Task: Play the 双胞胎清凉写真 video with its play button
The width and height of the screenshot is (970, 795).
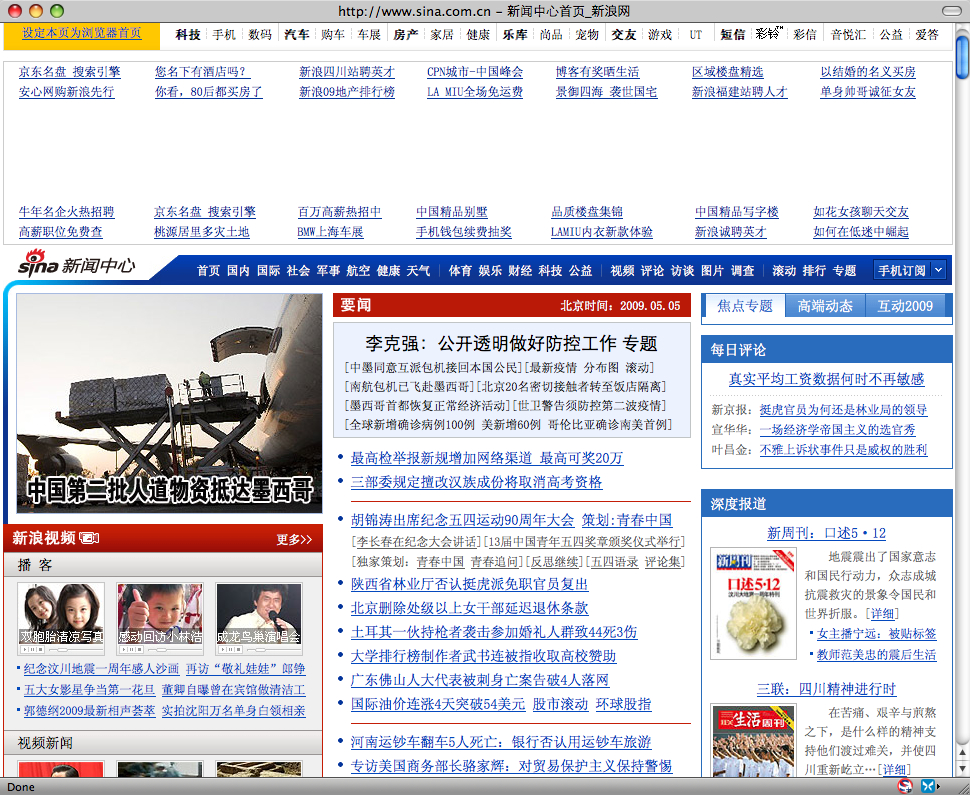Action: 25,650
